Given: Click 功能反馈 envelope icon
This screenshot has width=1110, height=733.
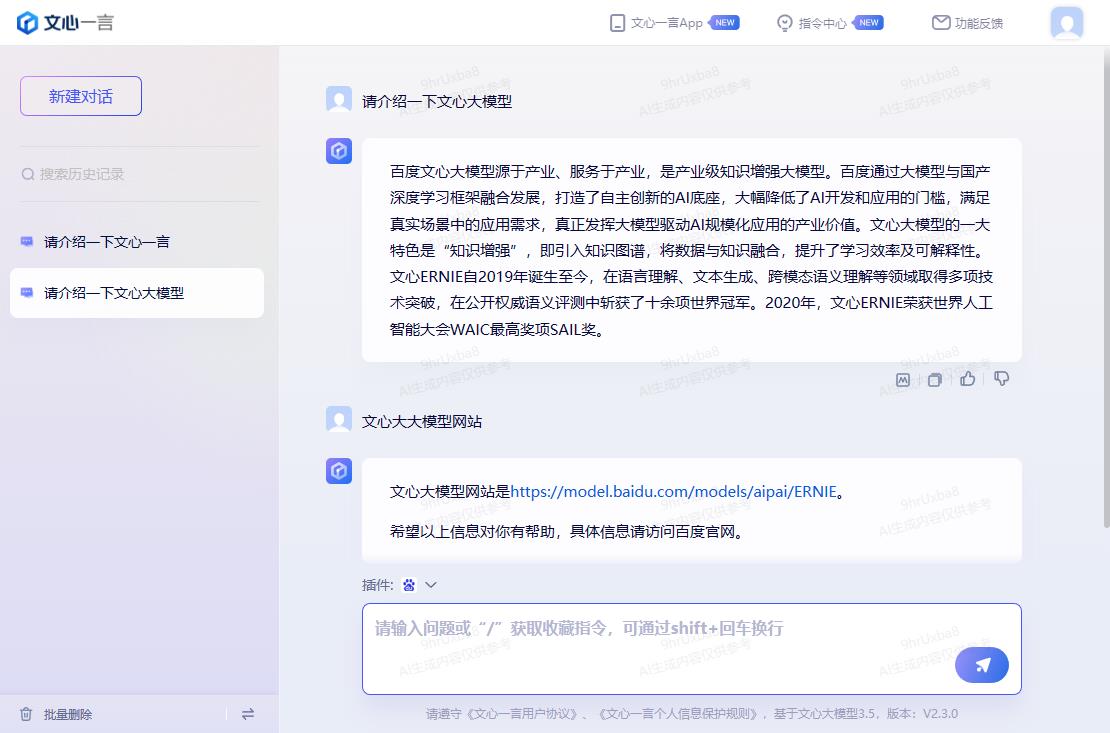Looking at the screenshot, I should click(x=941, y=23).
